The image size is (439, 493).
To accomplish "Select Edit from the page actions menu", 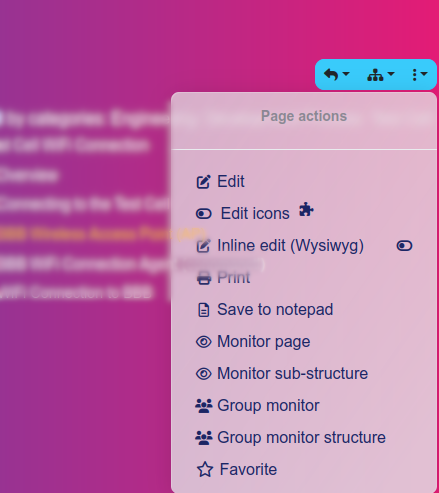I will pyautogui.click(x=231, y=182).
